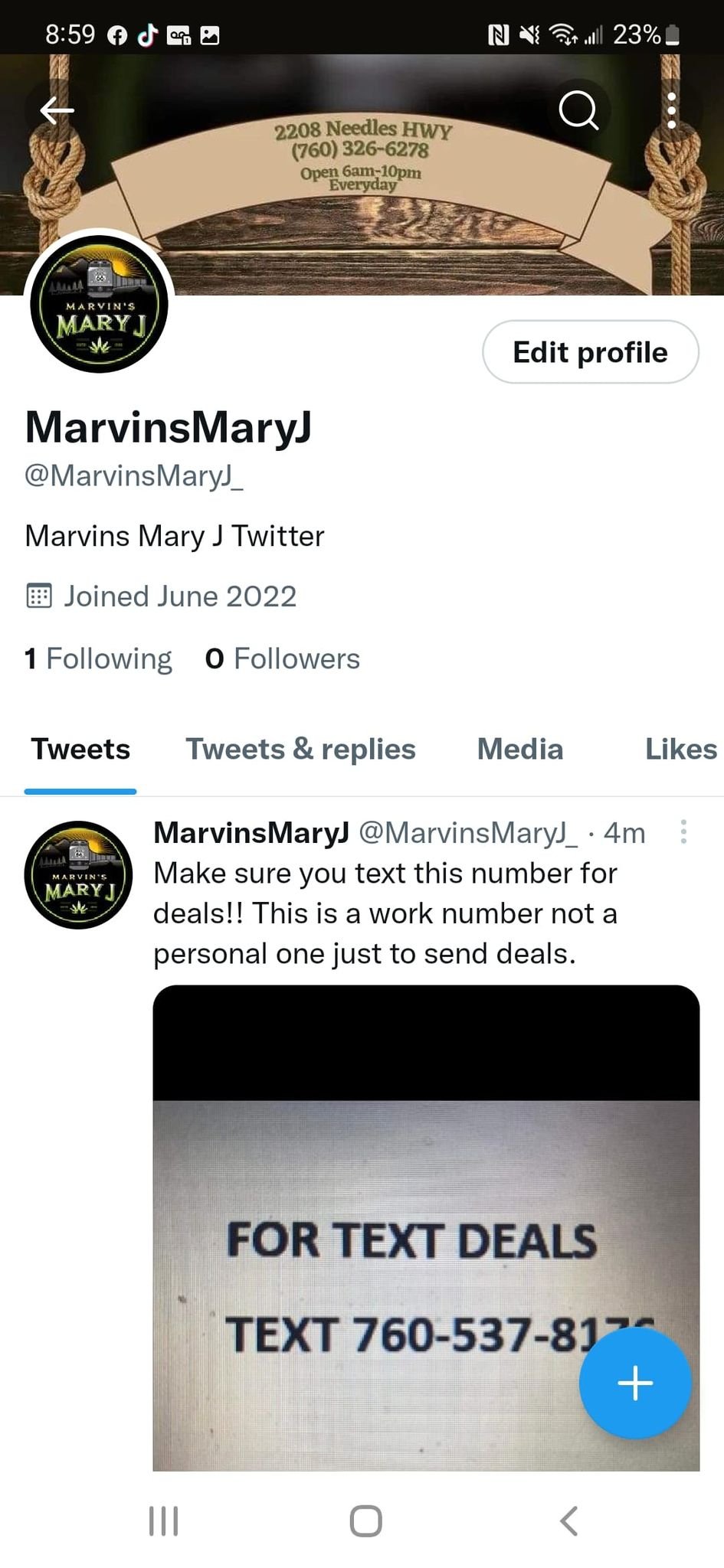Image resolution: width=724 pixels, height=1568 pixels.
Task: Tap the tweet author's avatar
Action: click(x=78, y=875)
